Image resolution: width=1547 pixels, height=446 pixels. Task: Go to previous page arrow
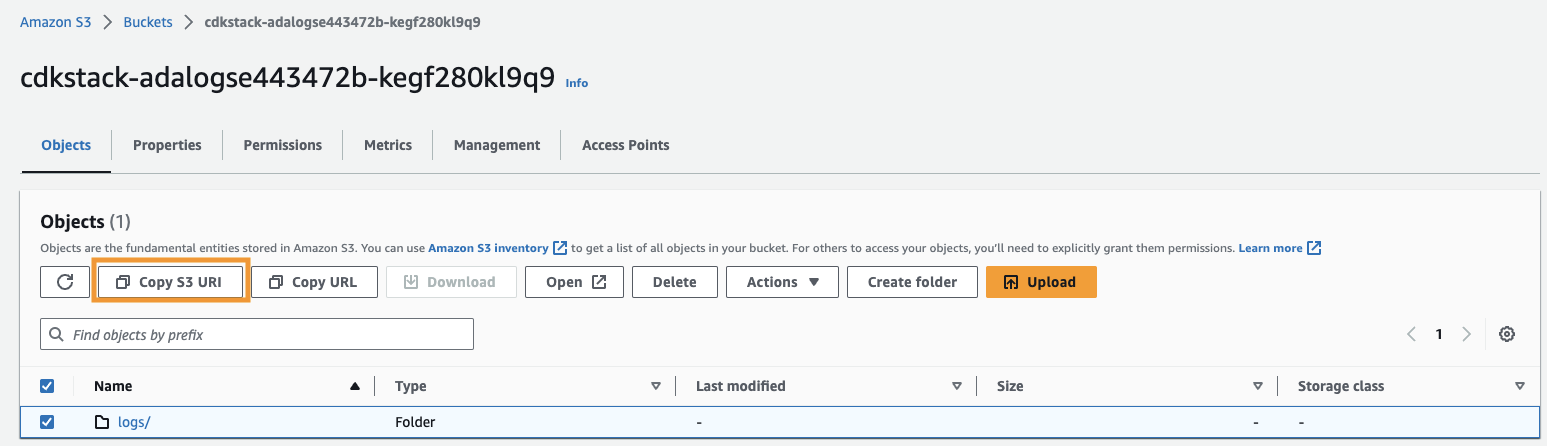pyautogui.click(x=1412, y=334)
